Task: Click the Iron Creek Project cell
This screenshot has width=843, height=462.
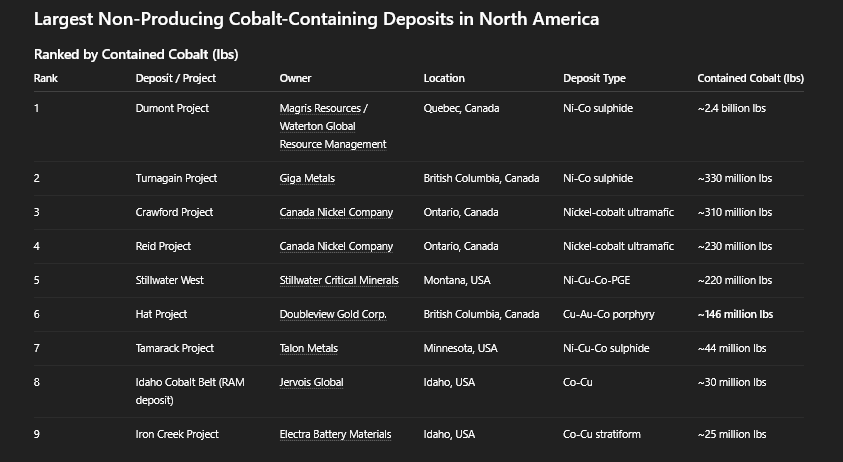Action: (x=177, y=434)
